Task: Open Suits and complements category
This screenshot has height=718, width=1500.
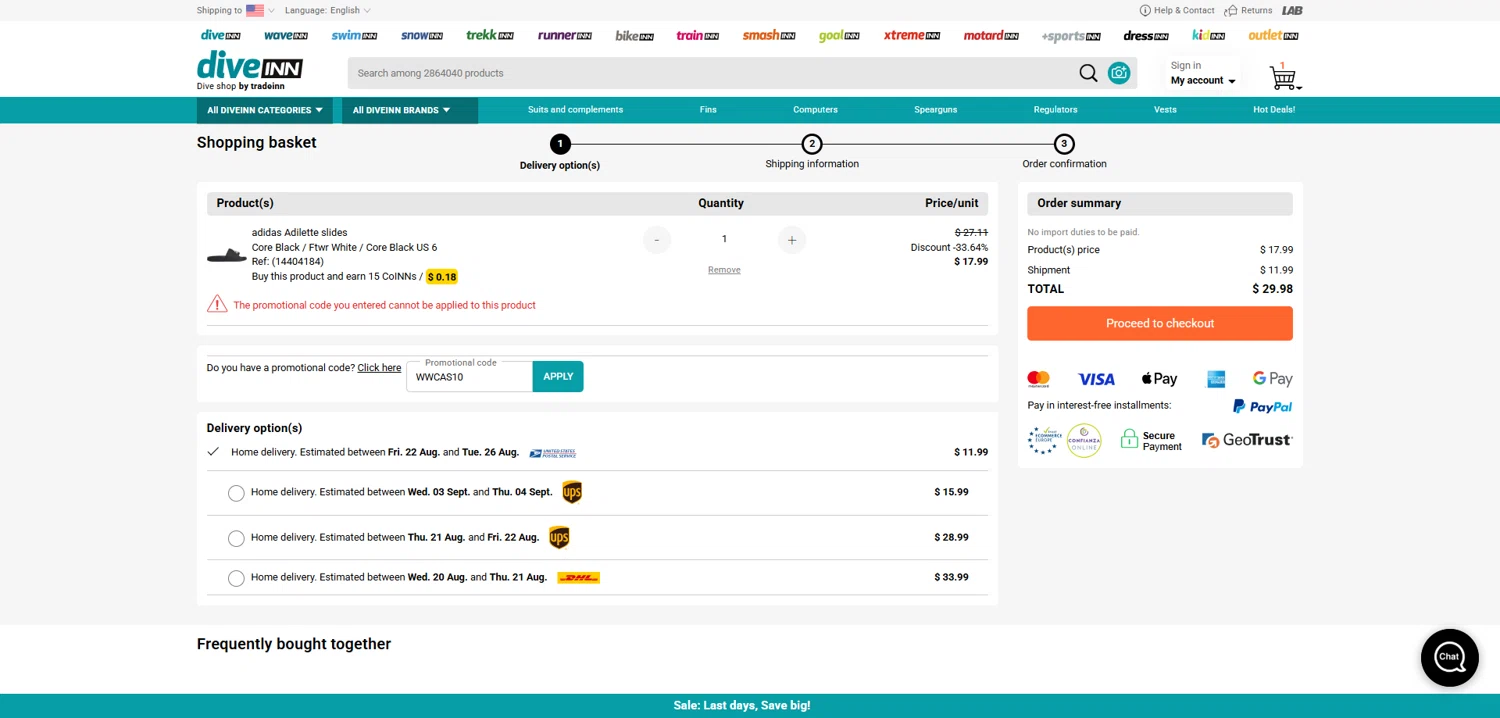Action: point(575,110)
